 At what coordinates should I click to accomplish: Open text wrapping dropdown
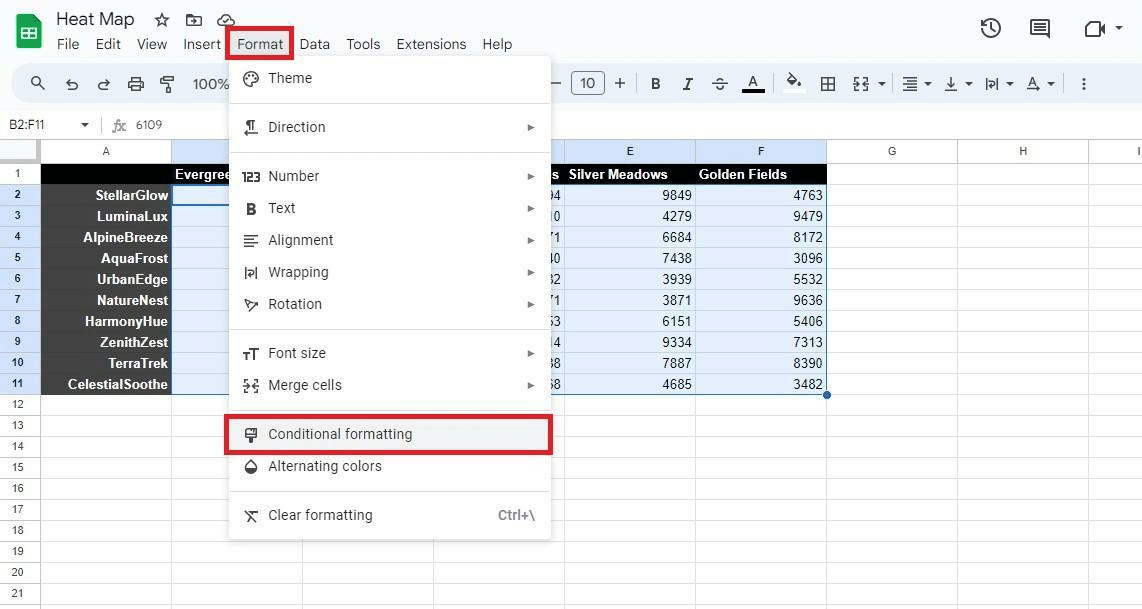pyautogui.click(x=999, y=84)
